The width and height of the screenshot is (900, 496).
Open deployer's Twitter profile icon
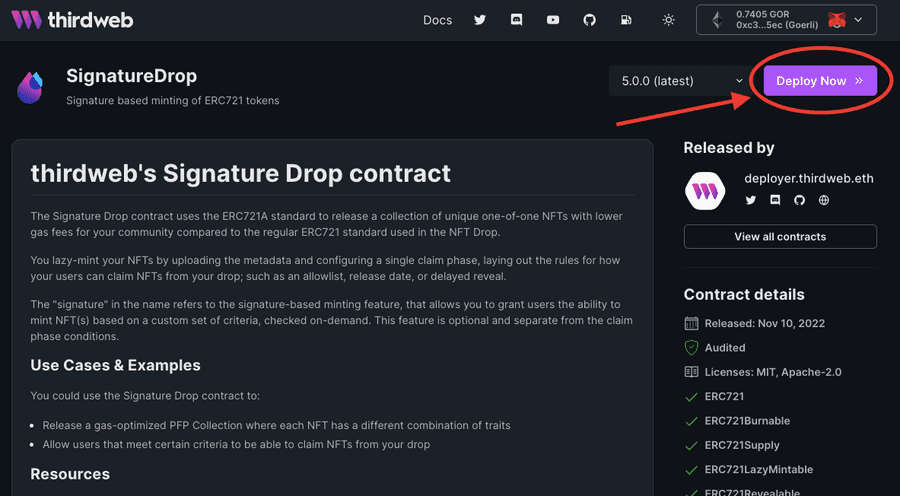coord(751,200)
